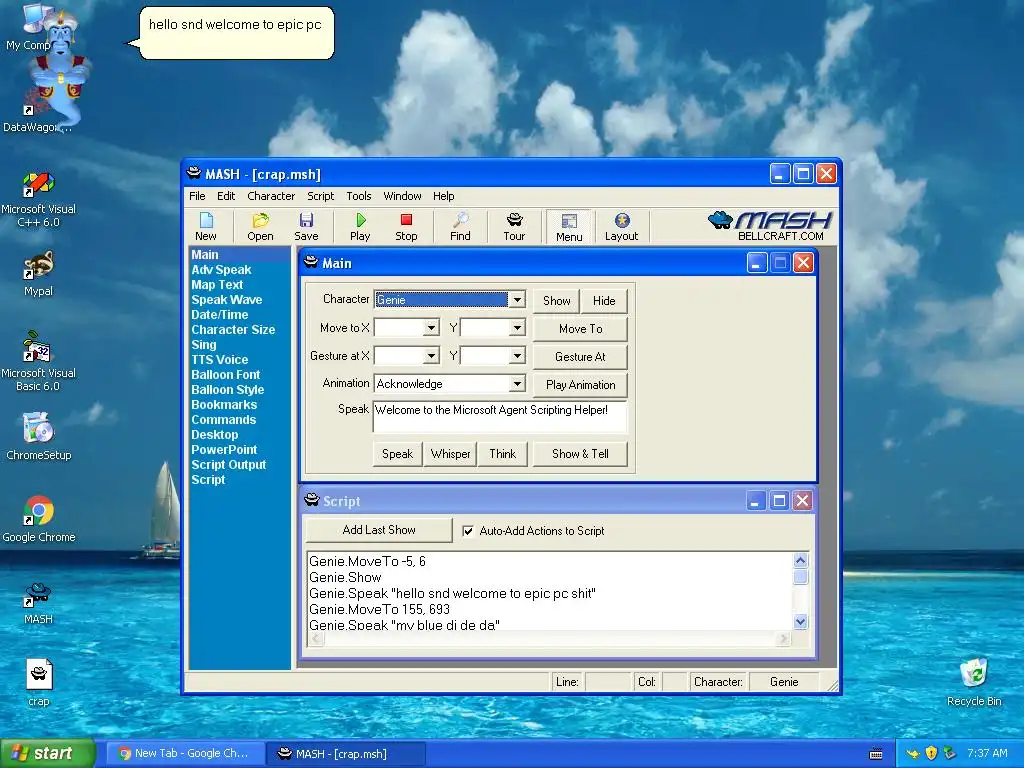Viewport: 1024px width, 768px height.
Task: Click the Show button
Action: [x=556, y=300]
